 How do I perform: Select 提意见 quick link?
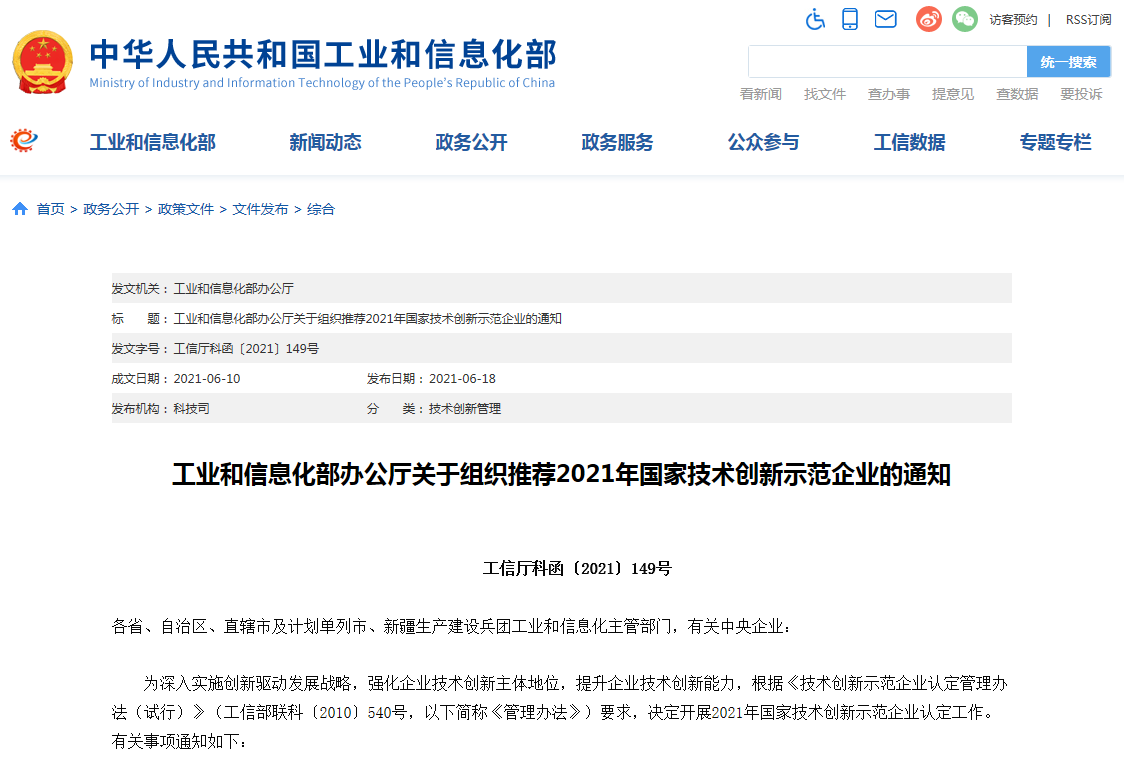click(x=953, y=94)
